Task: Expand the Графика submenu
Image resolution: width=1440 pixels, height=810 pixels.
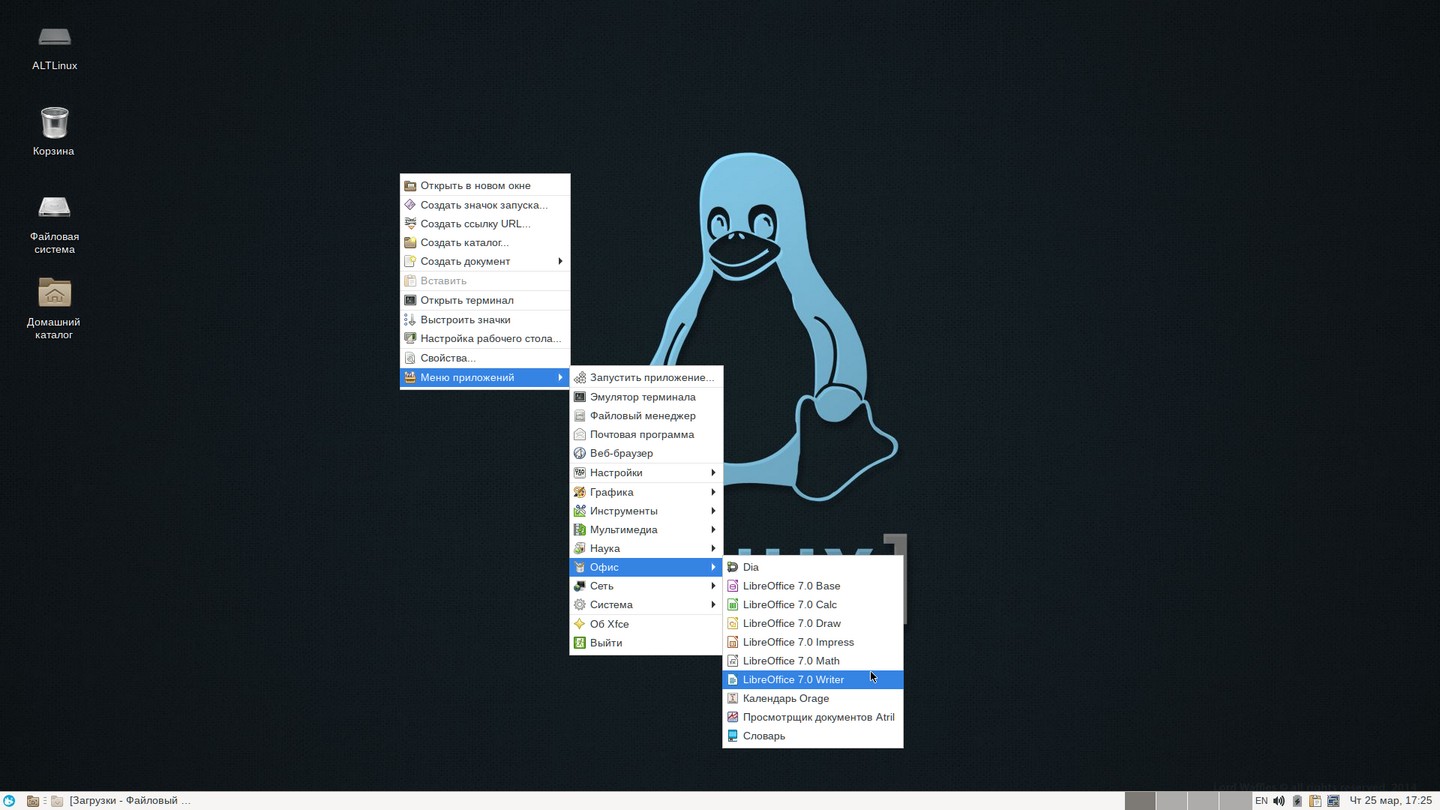Action: click(646, 492)
